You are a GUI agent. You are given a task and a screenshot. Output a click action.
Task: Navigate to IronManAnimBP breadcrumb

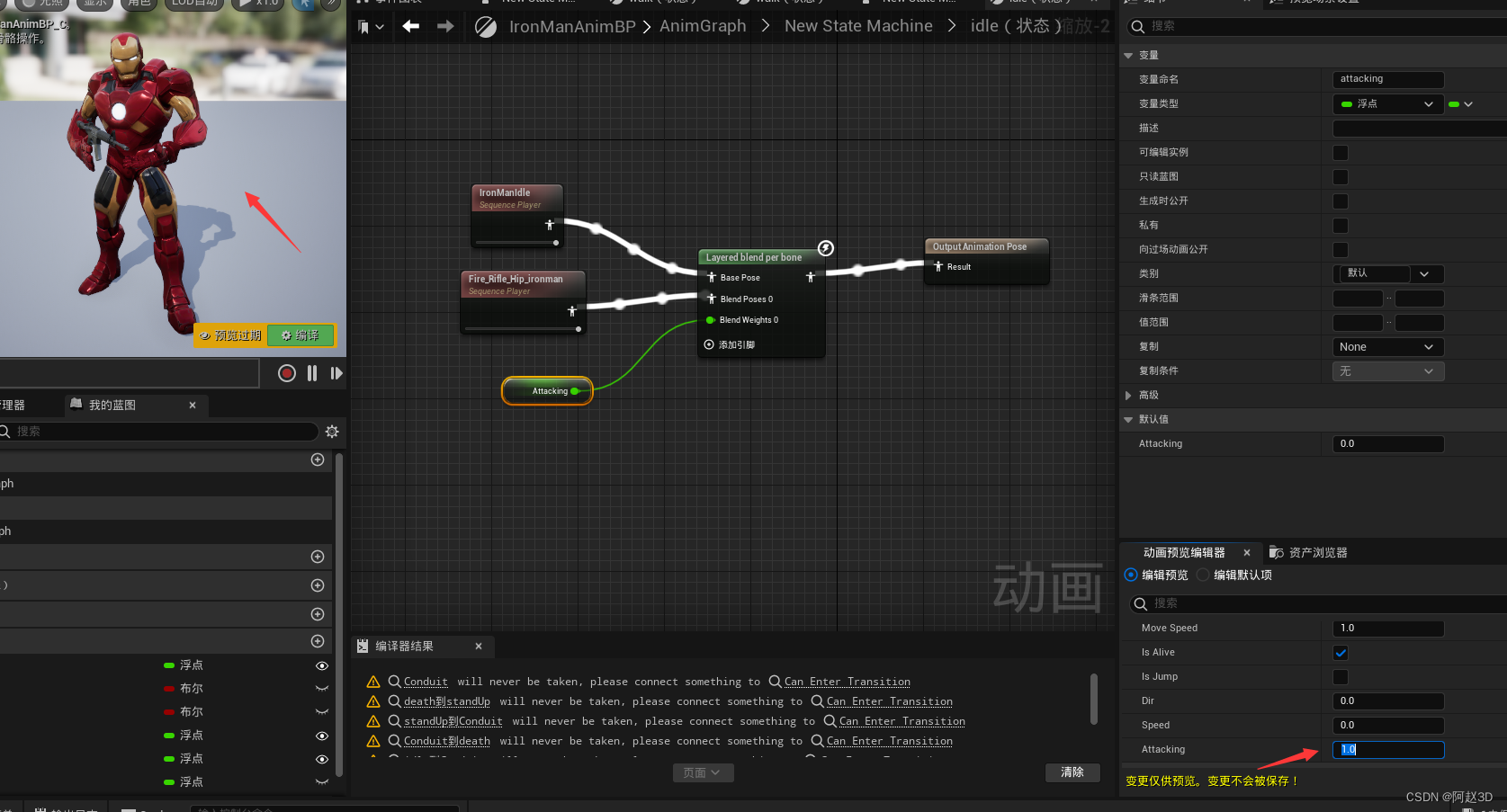572,27
